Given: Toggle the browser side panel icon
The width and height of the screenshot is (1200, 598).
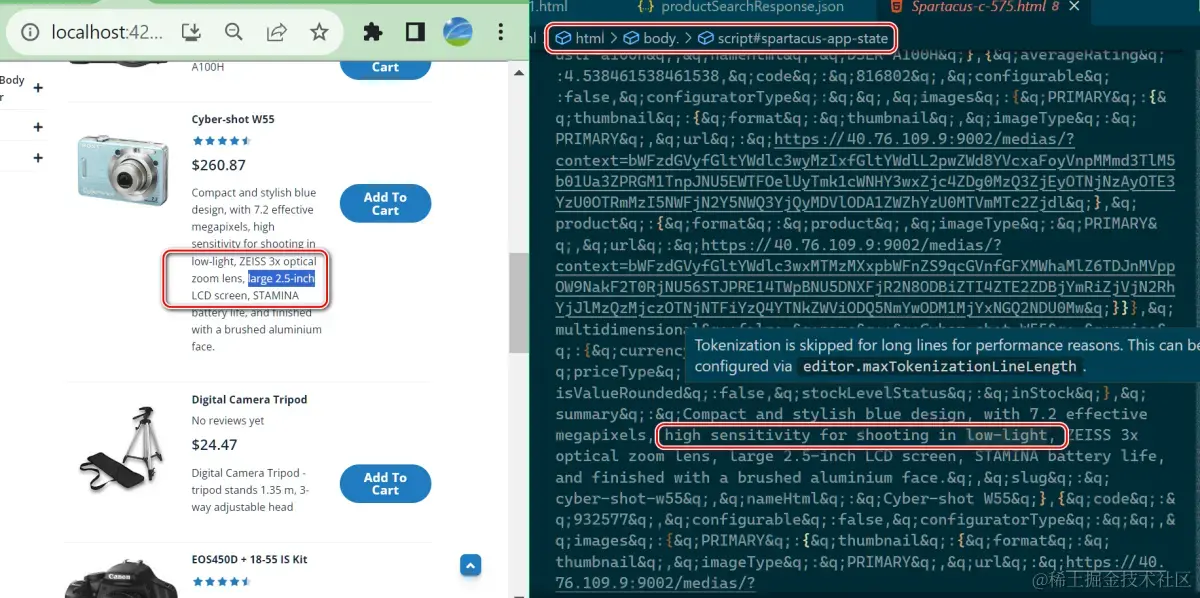Looking at the screenshot, I should pyautogui.click(x=415, y=32).
